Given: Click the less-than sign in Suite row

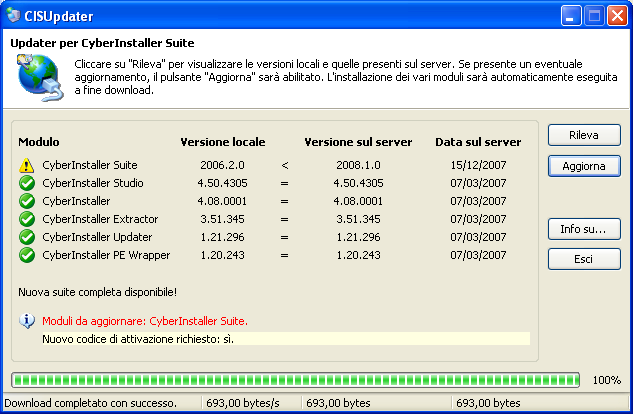Looking at the screenshot, I should coord(285,165).
